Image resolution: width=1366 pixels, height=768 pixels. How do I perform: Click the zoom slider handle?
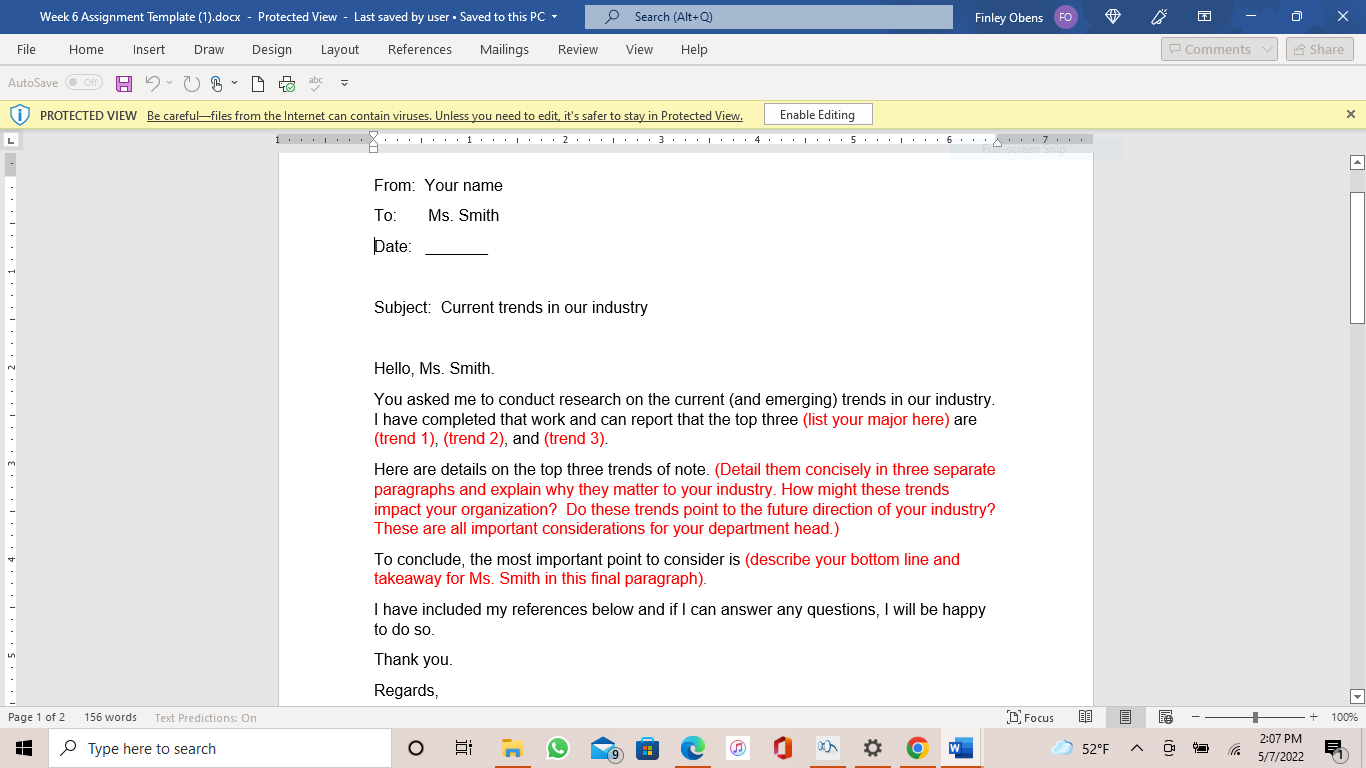(1255, 717)
